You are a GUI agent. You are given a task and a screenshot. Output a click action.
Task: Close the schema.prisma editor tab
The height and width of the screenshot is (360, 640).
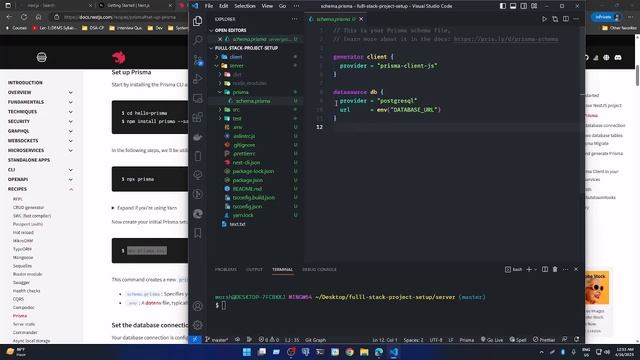(361, 19)
